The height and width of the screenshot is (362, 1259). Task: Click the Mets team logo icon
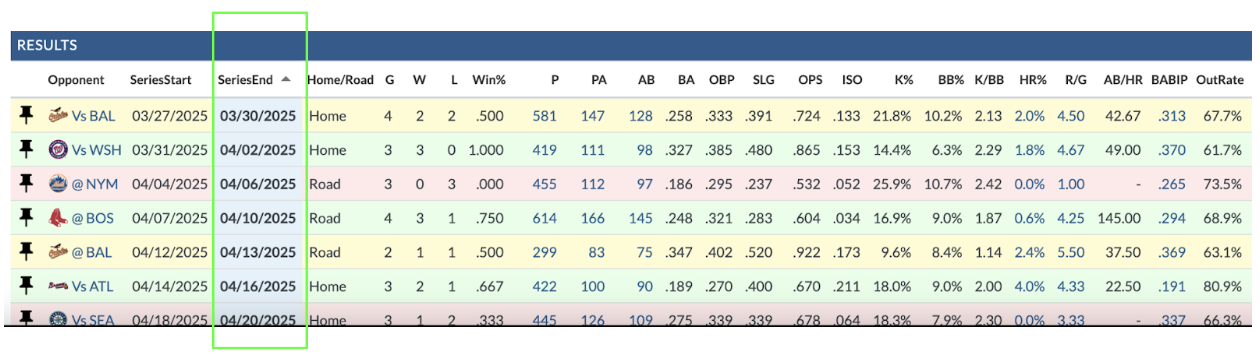pos(58,184)
